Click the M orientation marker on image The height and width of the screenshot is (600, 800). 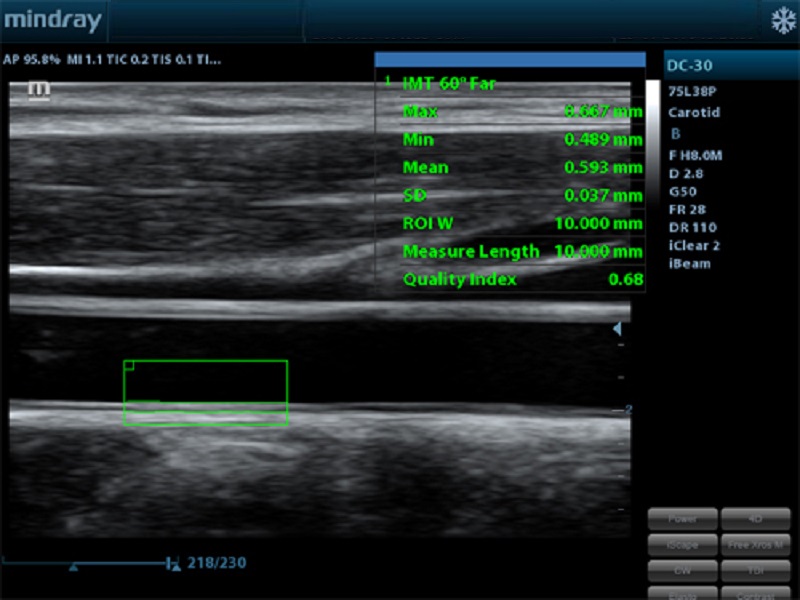pos(39,90)
